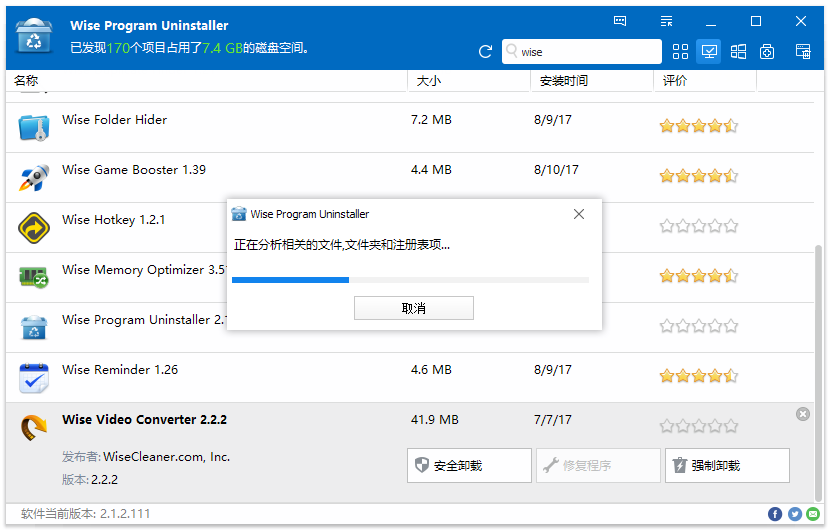Share via Twitter icon
This screenshot has height=530, width=830.
coord(795,514)
